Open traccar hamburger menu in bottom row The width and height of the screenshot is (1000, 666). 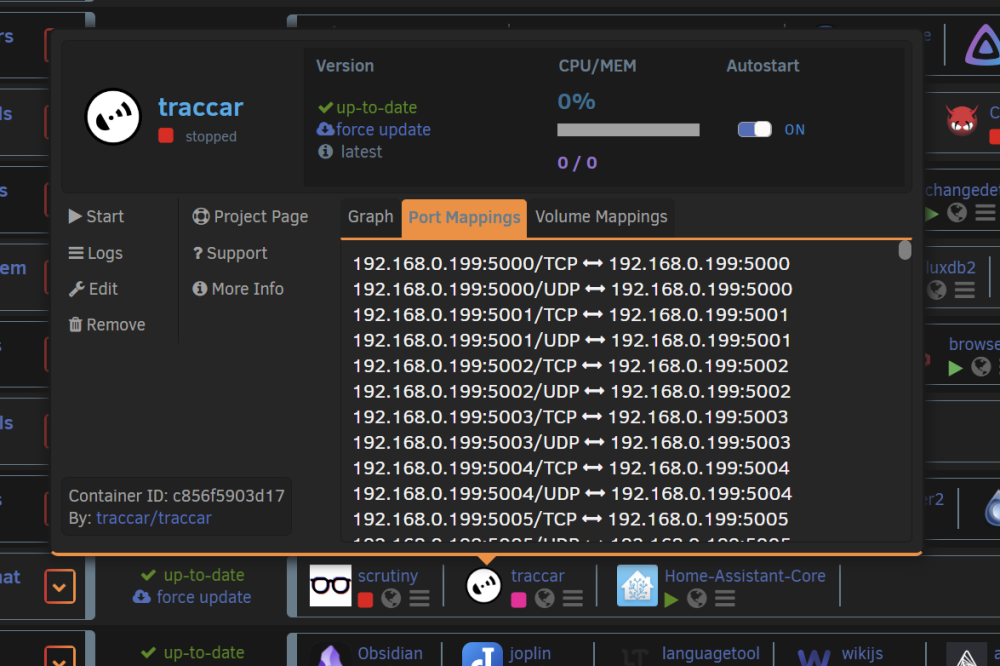click(x=573, y=598)
